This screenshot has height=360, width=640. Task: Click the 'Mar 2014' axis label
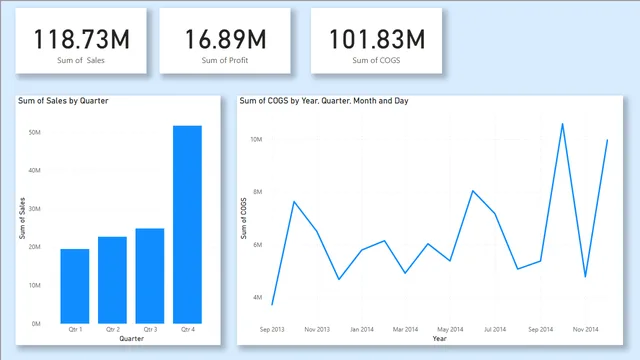click(x=405, y=329)
